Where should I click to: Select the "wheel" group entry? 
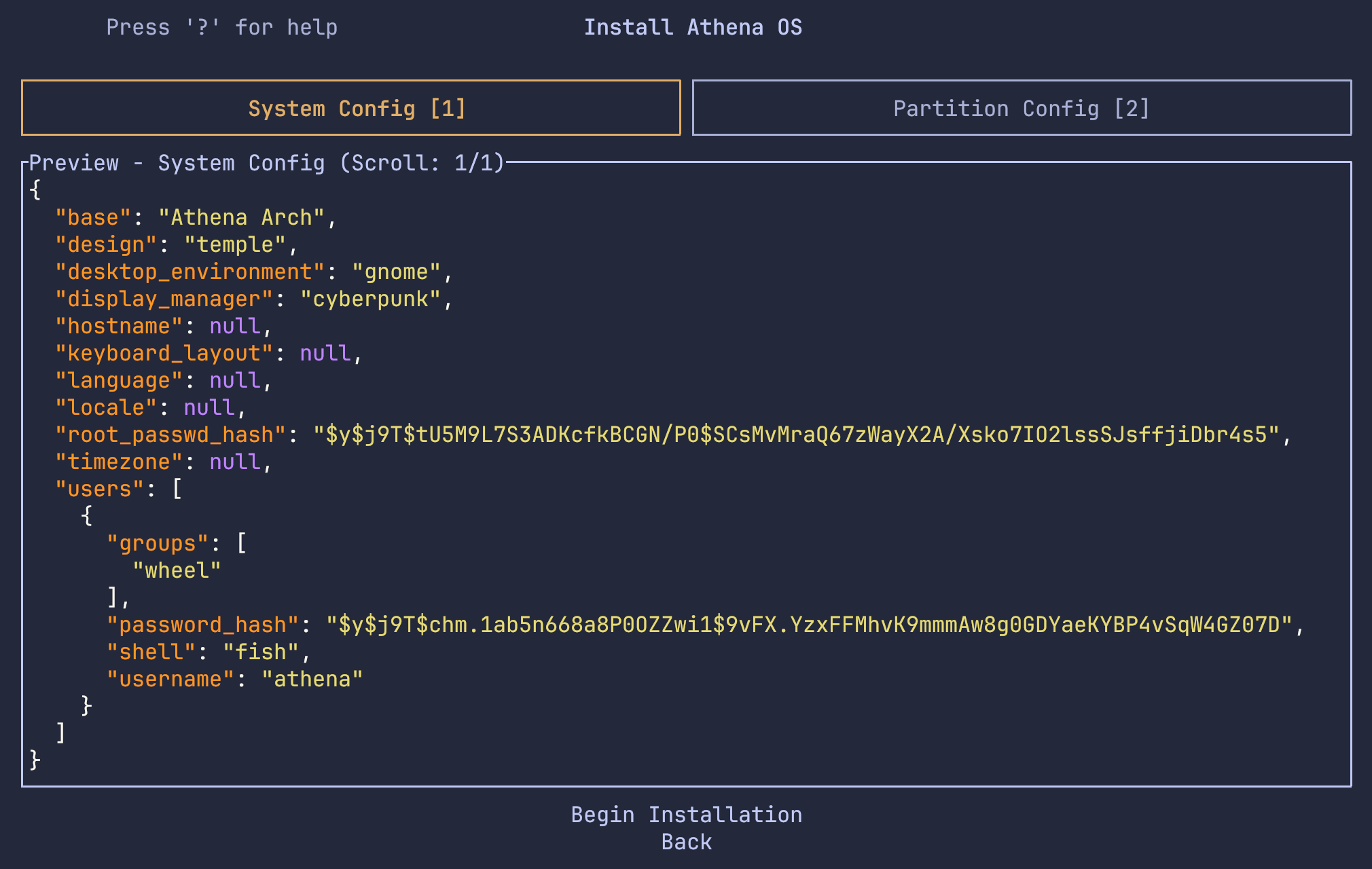[x=177, y=570]
